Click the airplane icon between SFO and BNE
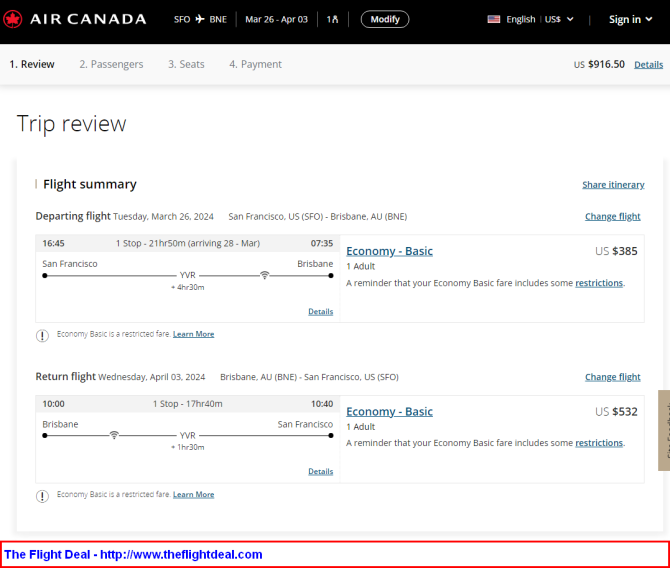670x568 pixels. tap(200, 19)
